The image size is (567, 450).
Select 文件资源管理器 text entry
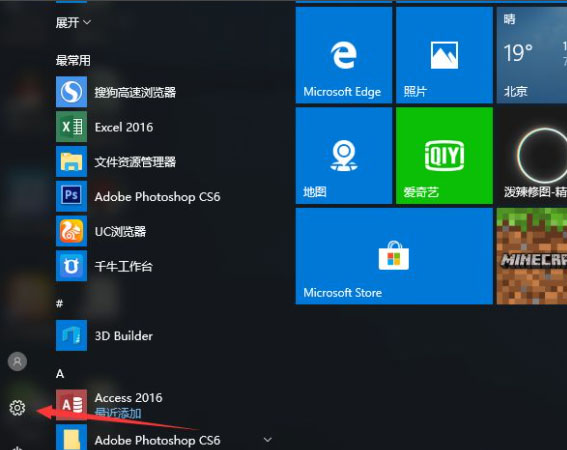tap(135, 162)
